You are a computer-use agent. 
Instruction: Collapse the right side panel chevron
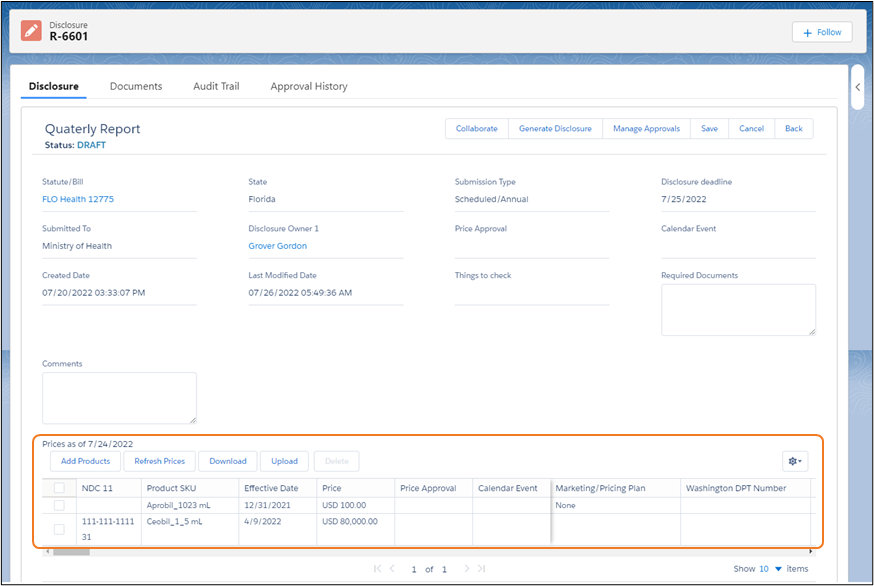click(x=858, y=87)
